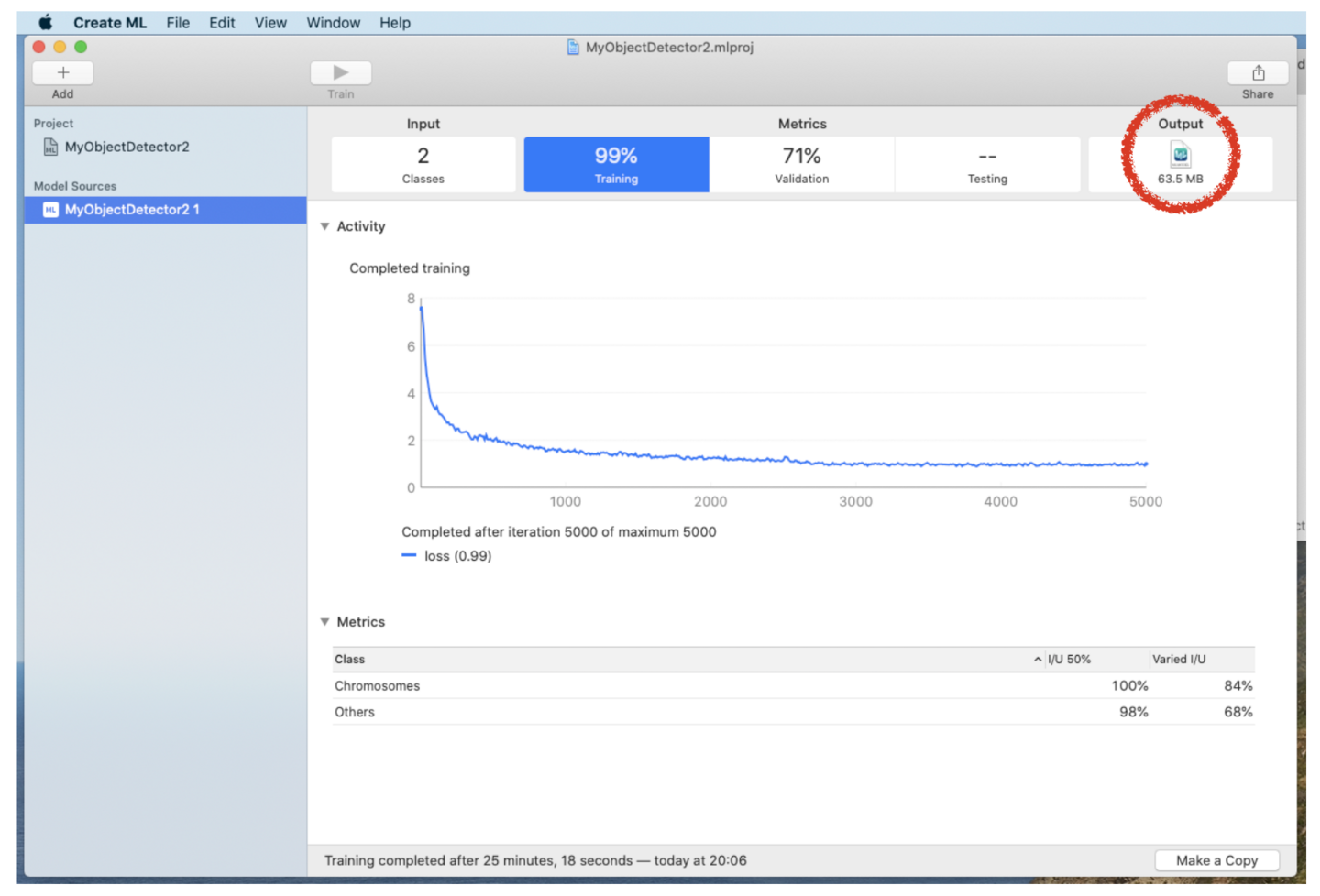The width and height of the screenshot is (1320, 896).
Task: Click the ML model source icon
Action: pos(50,210)
